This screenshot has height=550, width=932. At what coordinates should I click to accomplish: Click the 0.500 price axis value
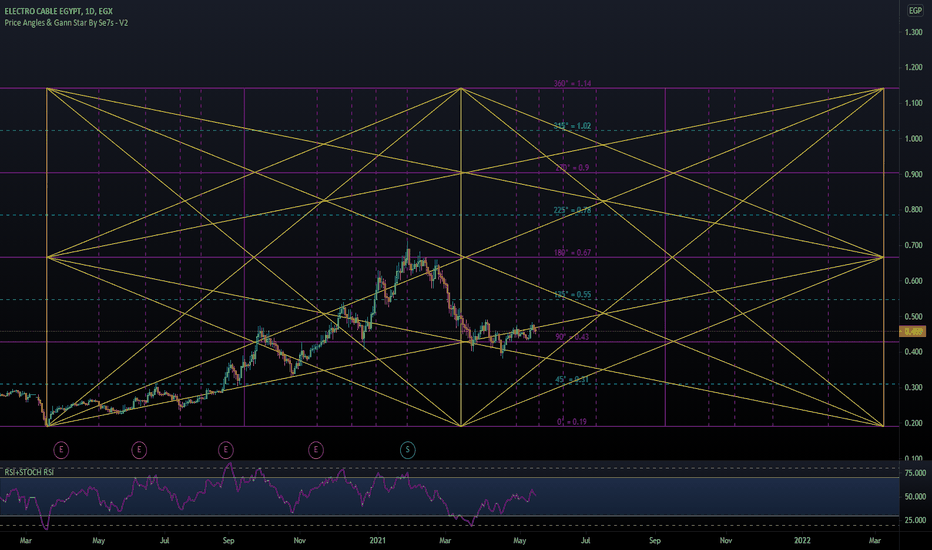coord(914,316)
